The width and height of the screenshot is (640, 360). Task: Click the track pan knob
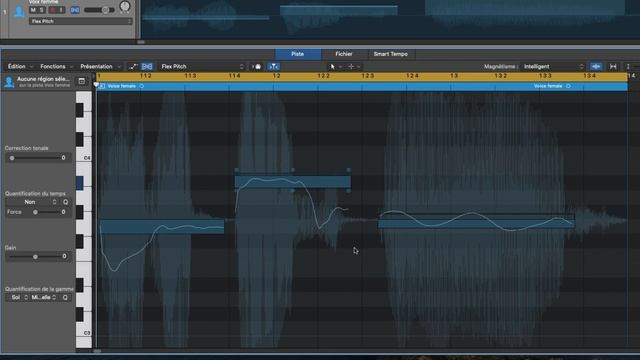pos(125,6)
